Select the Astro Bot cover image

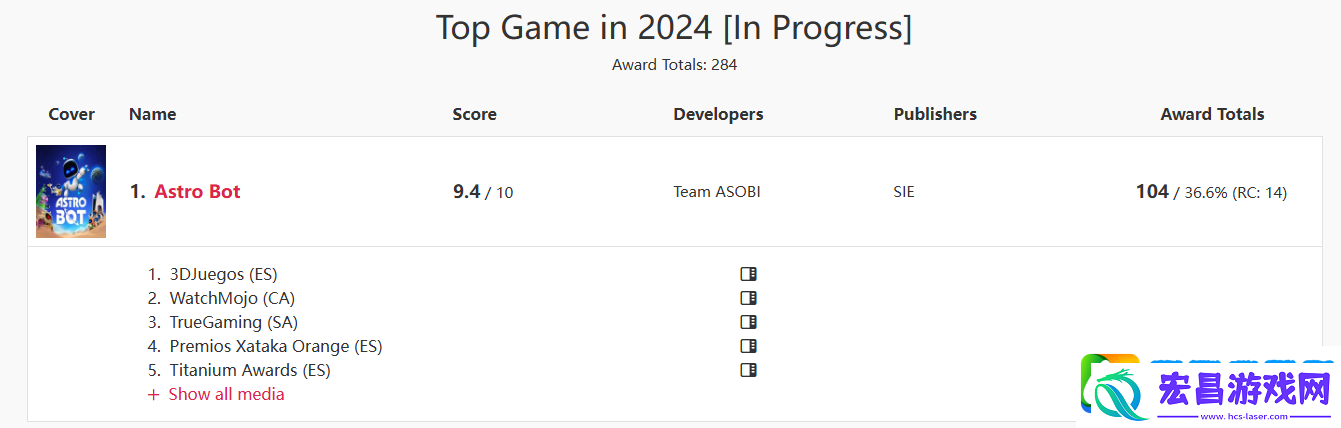tap(71, 191)
